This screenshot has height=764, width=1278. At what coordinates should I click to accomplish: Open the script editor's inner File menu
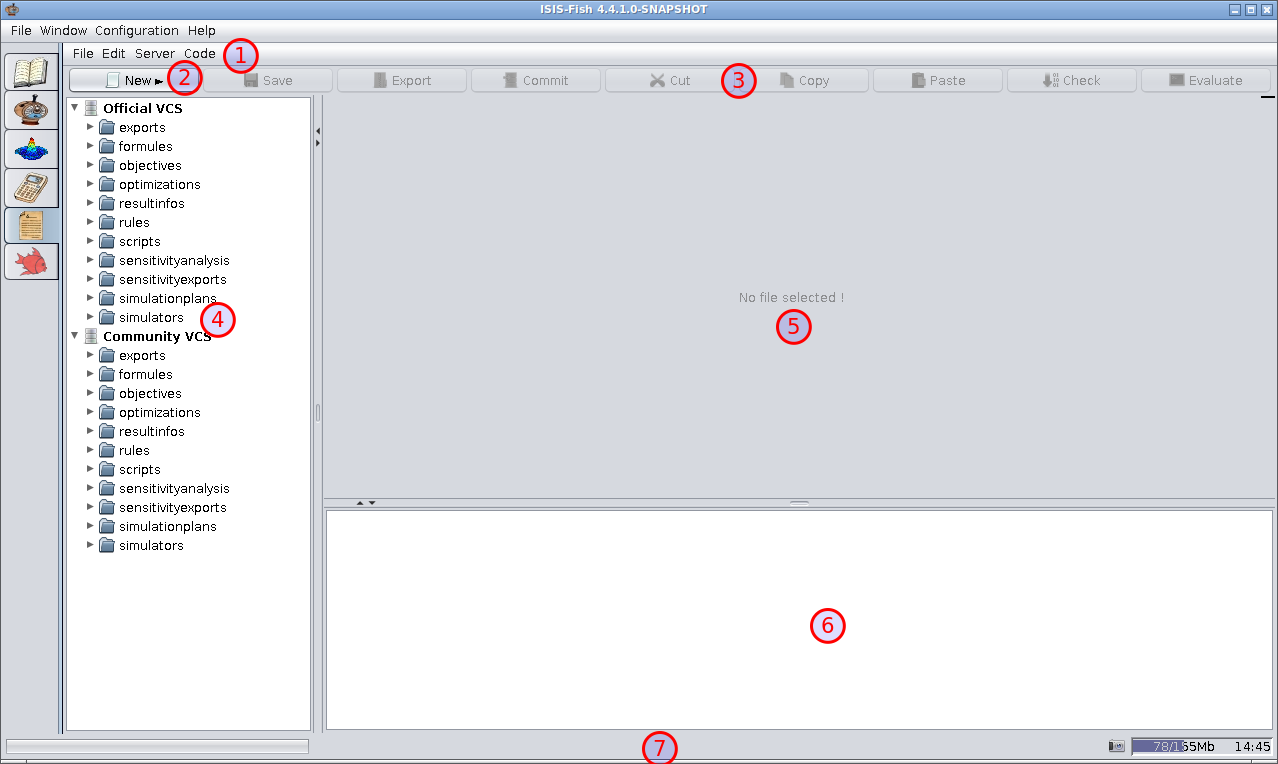point(83,53)
